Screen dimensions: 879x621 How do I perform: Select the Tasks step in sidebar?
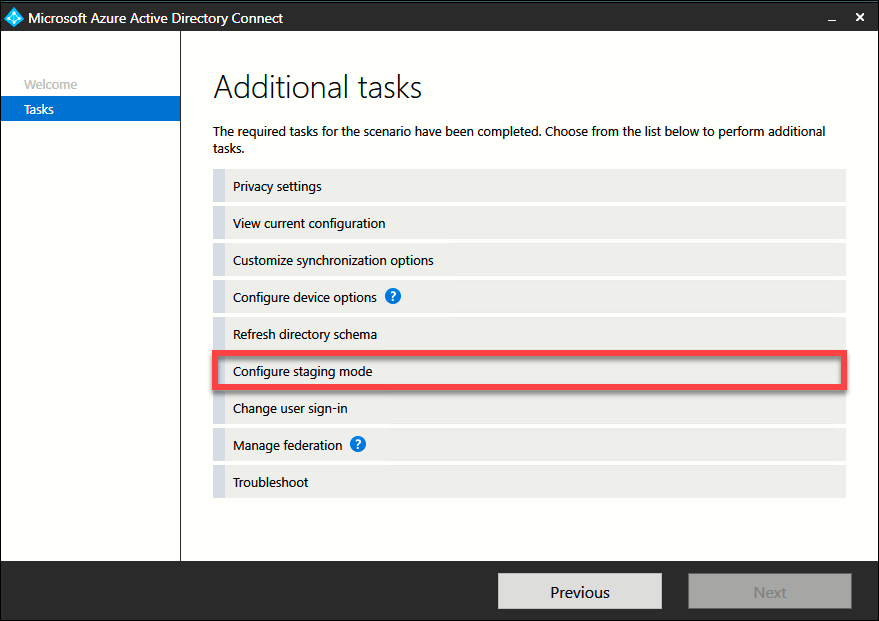(39, 109)
